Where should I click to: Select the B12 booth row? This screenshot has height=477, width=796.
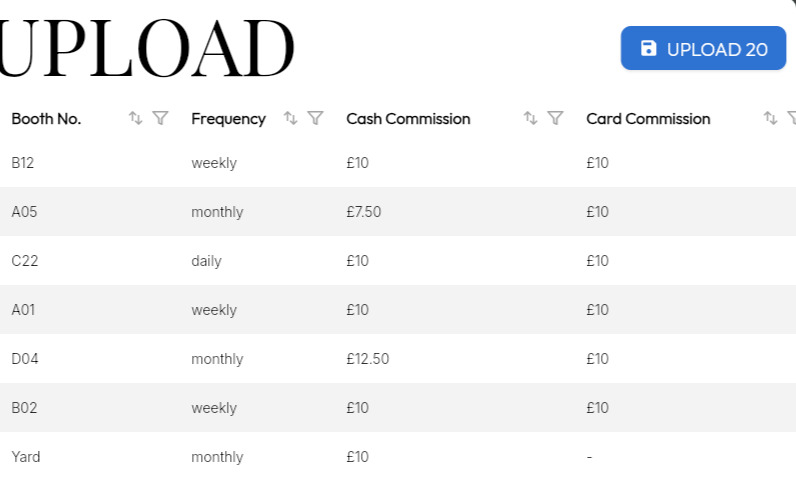pos(398,163)
